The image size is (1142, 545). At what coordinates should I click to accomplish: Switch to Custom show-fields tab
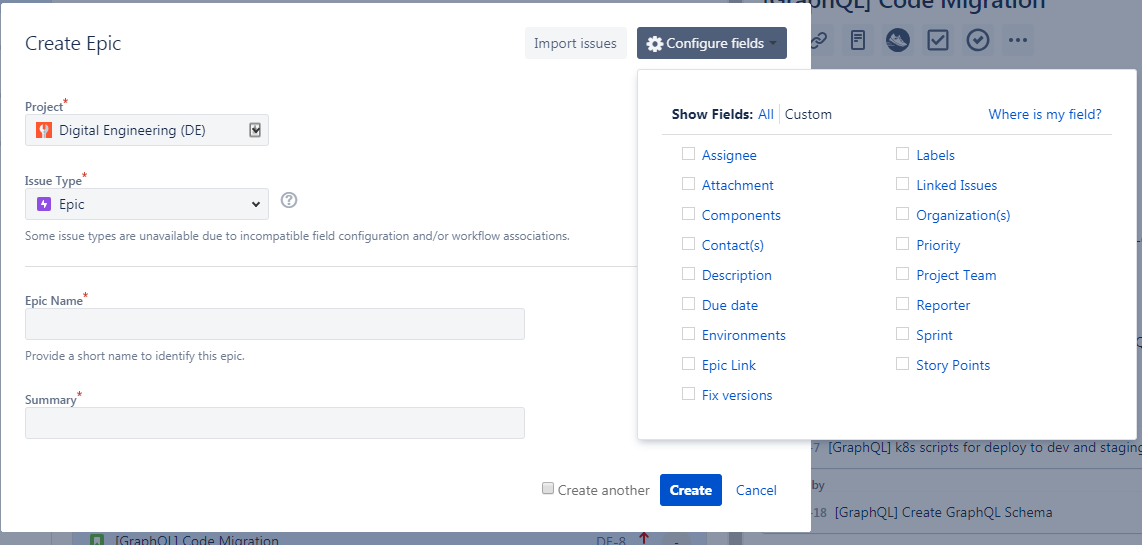click(x=808, y=114)
